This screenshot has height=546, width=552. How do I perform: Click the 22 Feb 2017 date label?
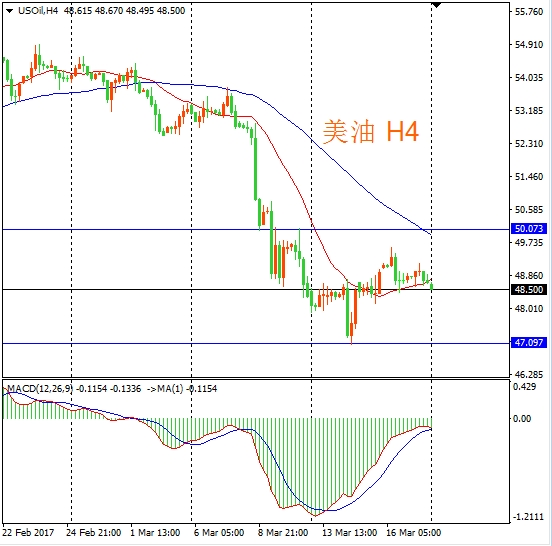pos(29,532)
